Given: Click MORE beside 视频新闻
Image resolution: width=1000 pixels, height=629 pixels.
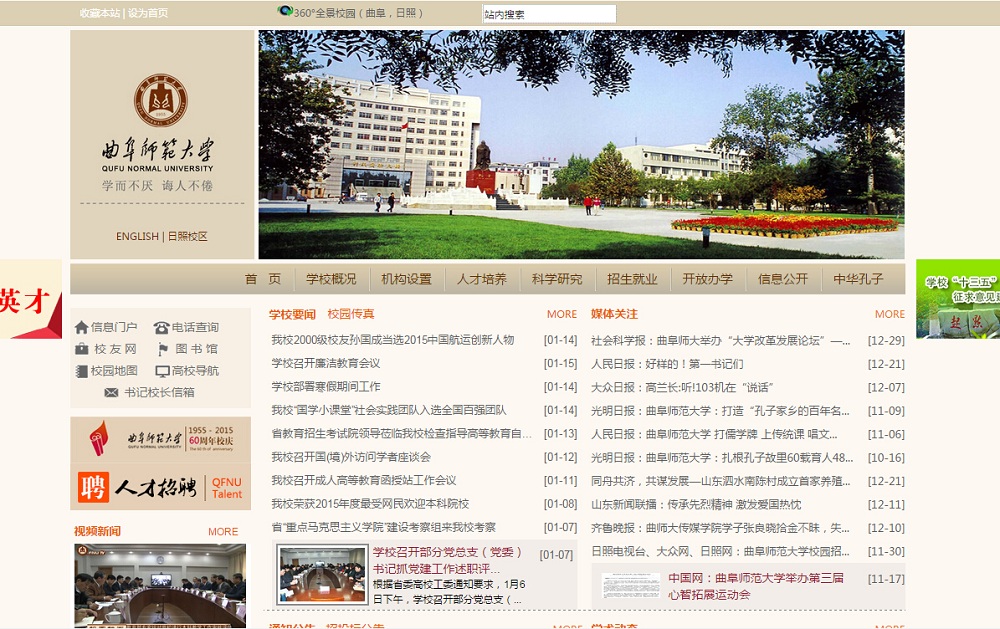Looking at the screenshot, I should coord(223,531).
